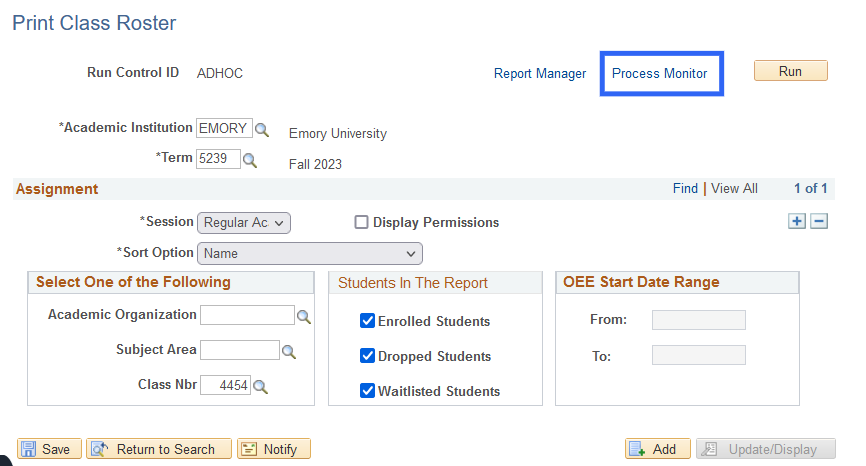Click the Academic Institution lookup magnifier icon
866x466 pixels.
click(x=262, y=130)
